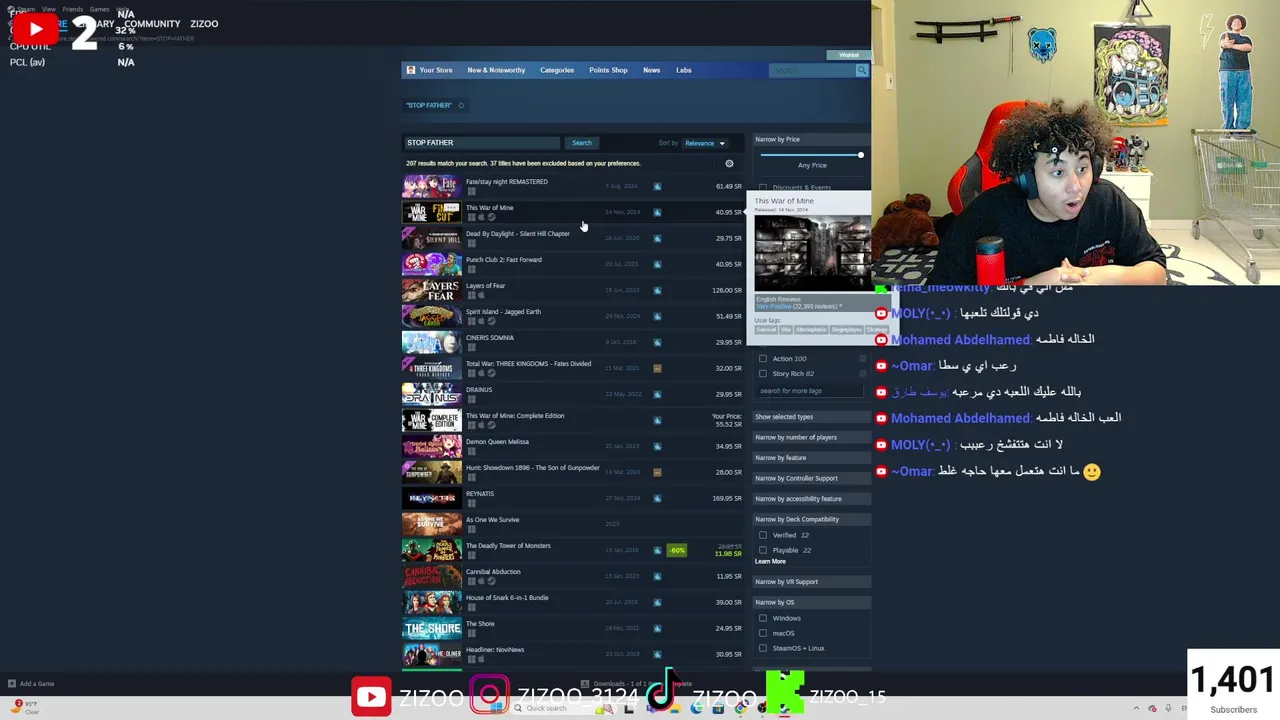
Task: Click review icon on DRAINUS row
Action: point(657,394)
